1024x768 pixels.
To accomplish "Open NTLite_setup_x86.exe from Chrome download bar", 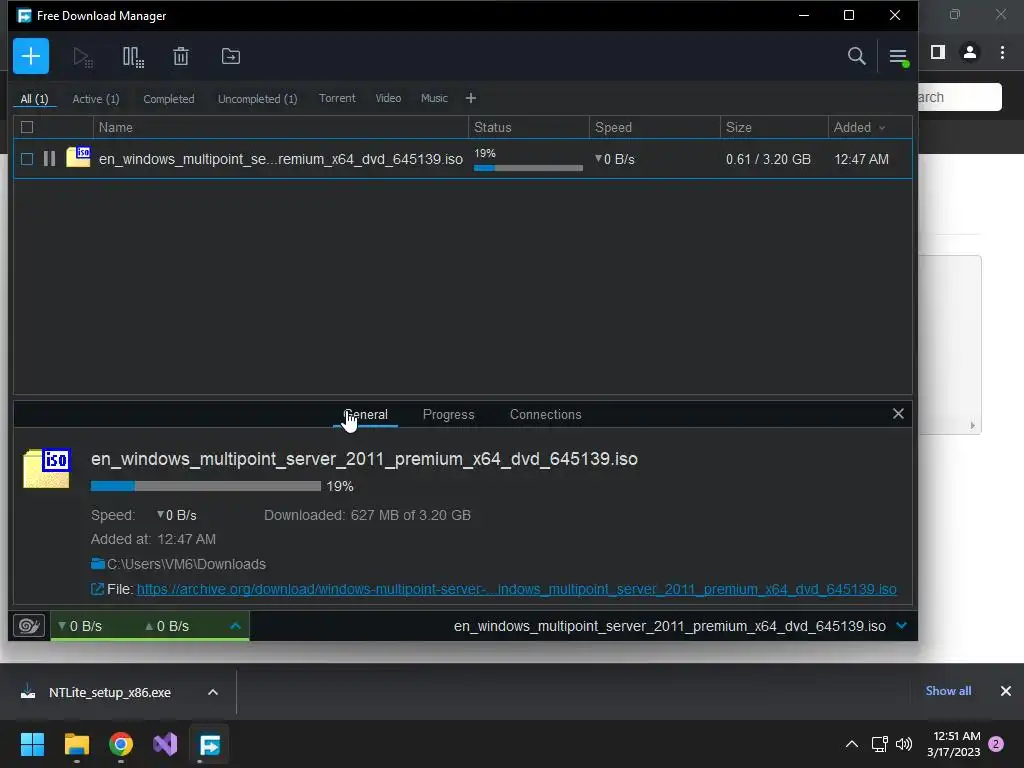I will [110, 692].
